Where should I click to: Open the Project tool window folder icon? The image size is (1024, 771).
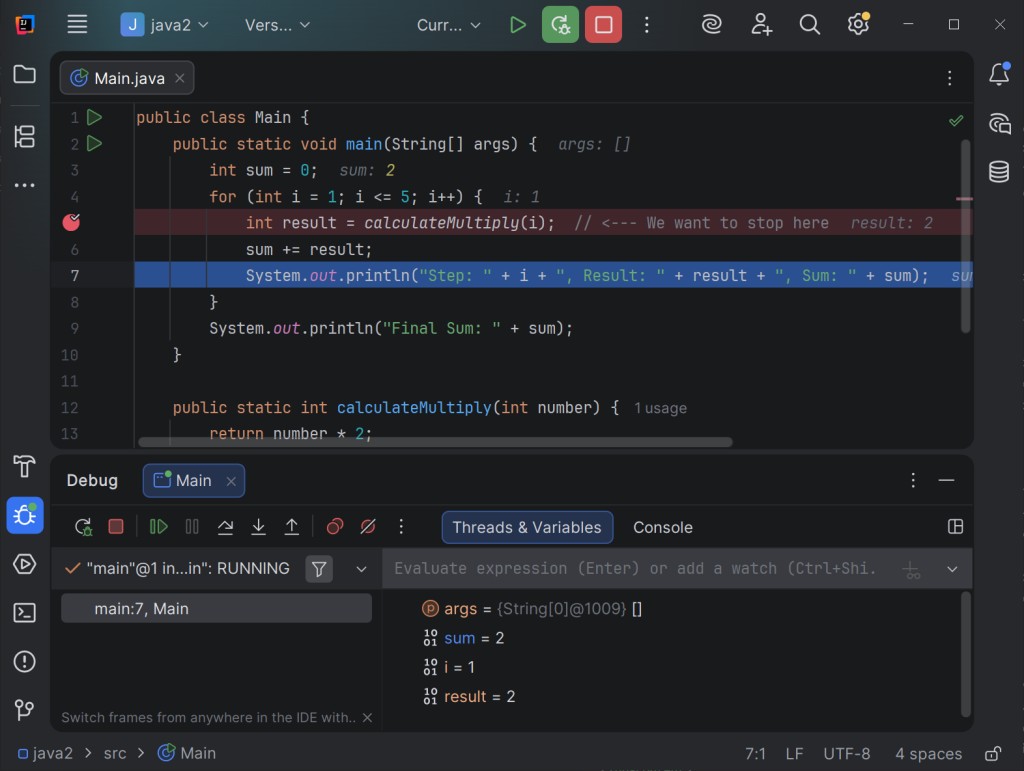(x=24, y=74)
